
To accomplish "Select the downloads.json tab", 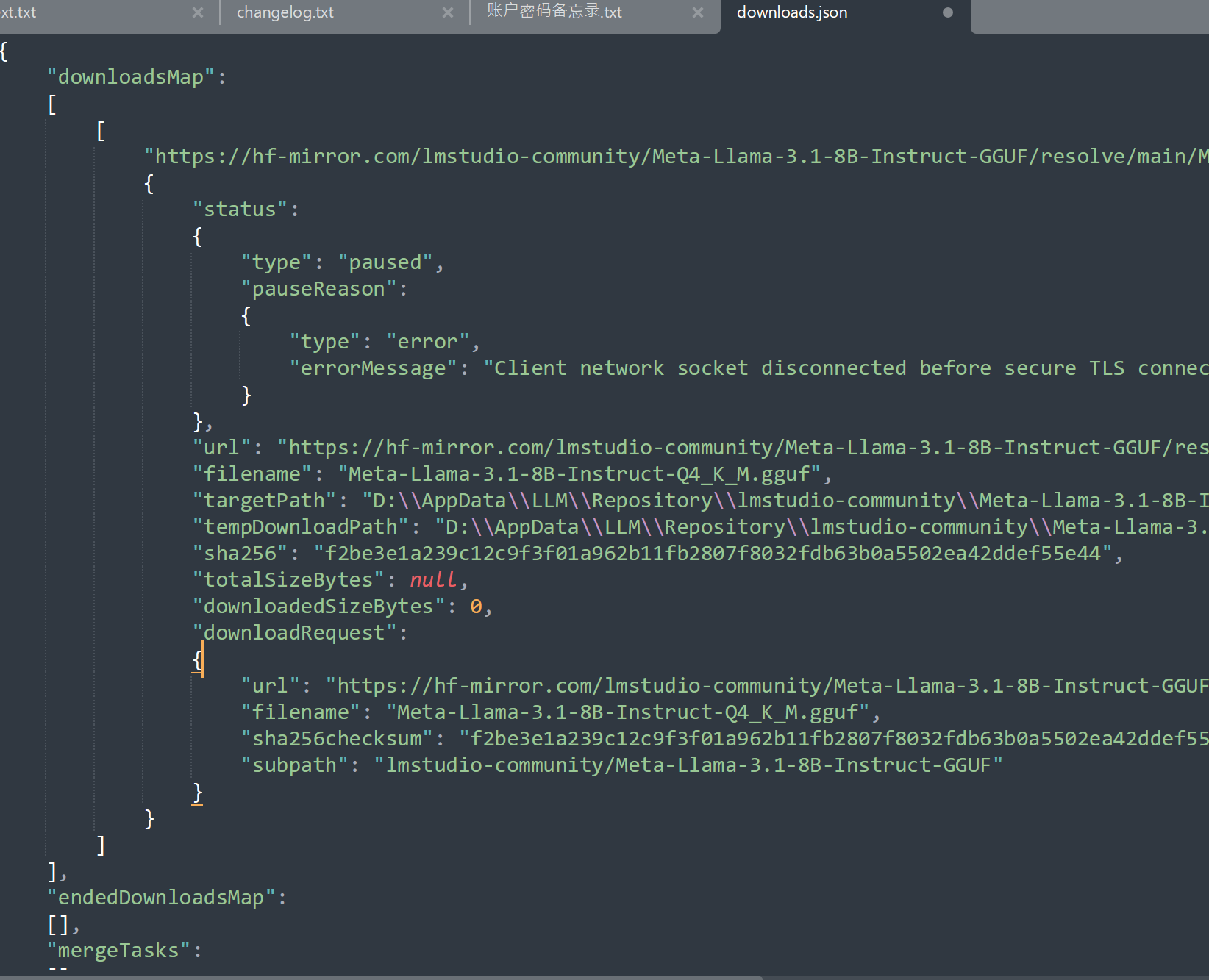I will (x=792, y=12).
